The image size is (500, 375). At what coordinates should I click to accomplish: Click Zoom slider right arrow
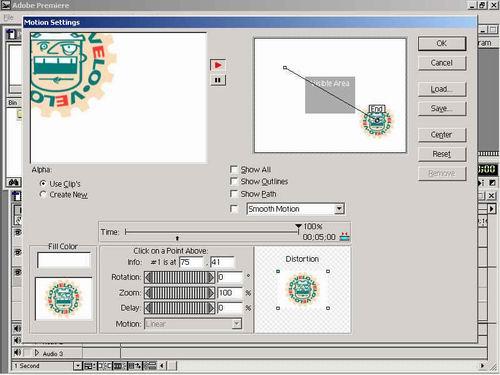(x=211, y=293)
